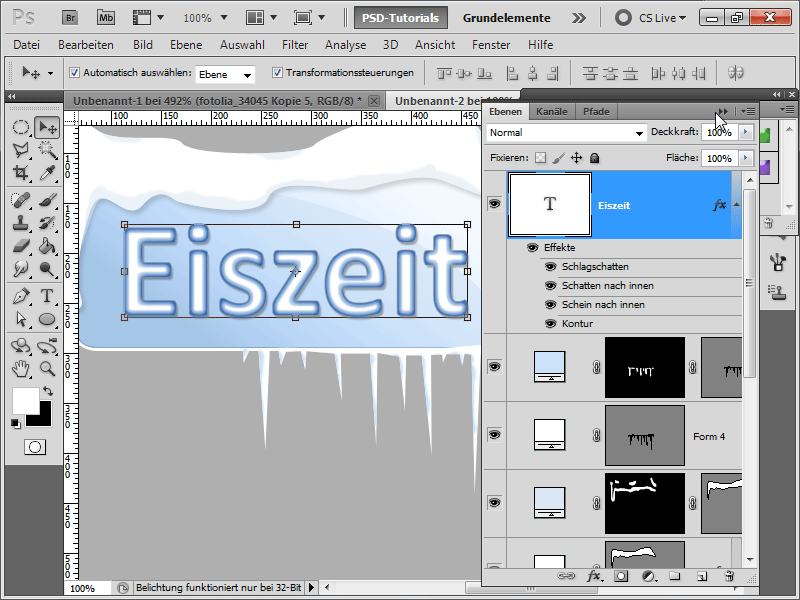
Task: Select the Hand tool
Action: click(x=20, y=368)
